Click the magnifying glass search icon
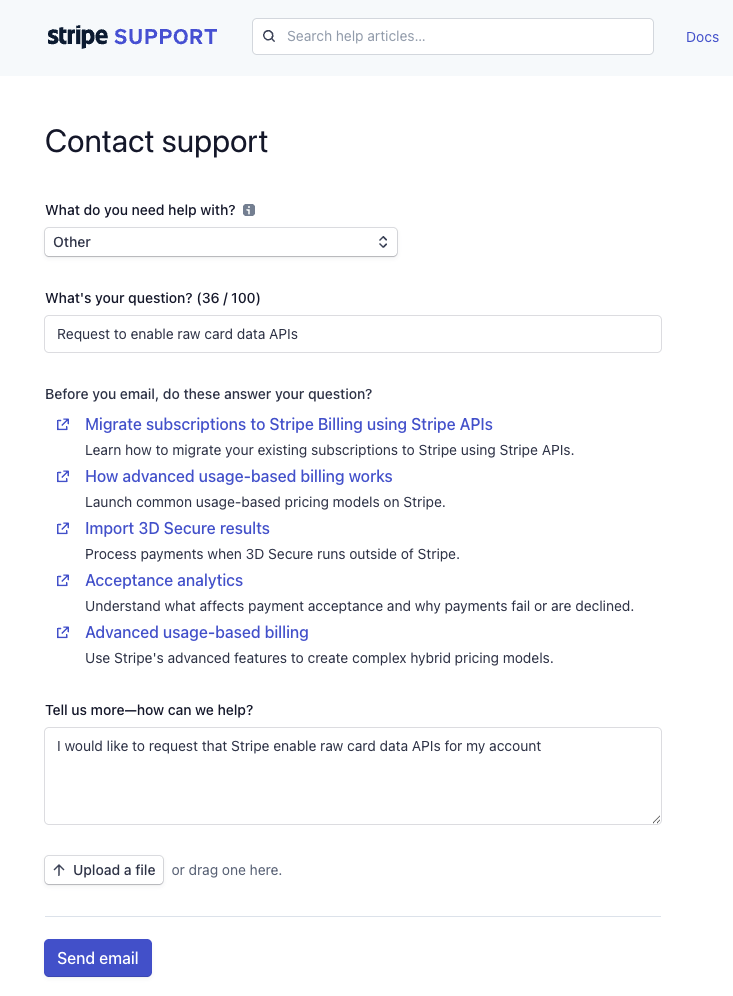The width and height of the screenshot is (733, 996). coord(269,36)
